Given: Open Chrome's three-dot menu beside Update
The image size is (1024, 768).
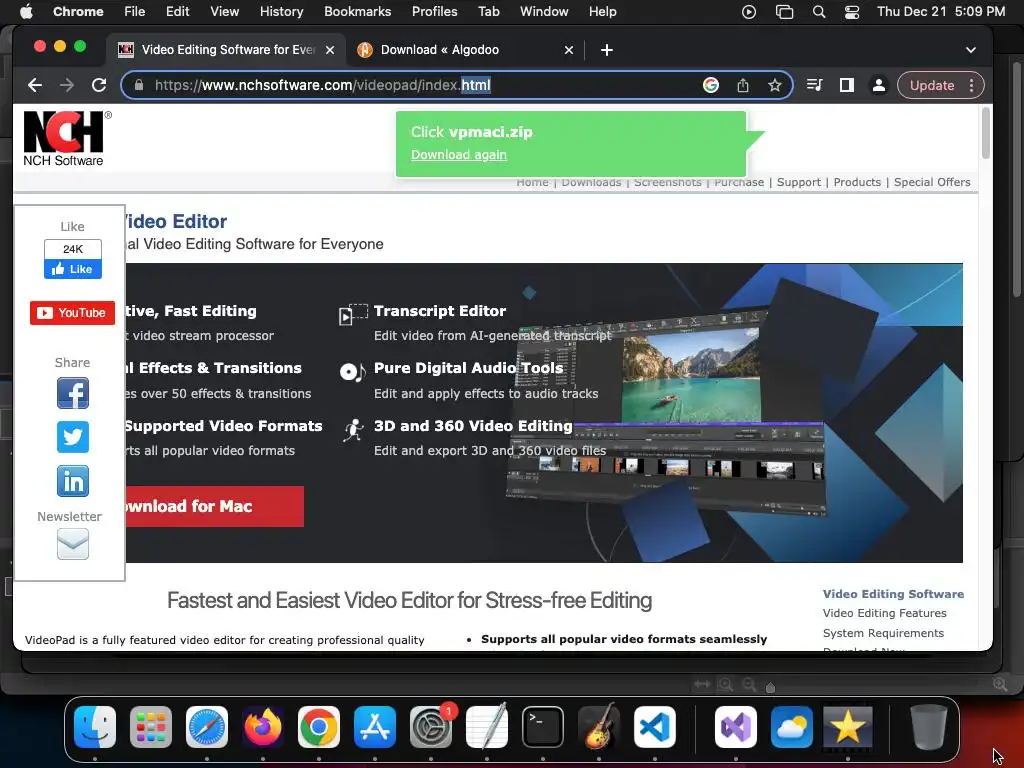Looking at the screenshot, I should click(972, 85).
